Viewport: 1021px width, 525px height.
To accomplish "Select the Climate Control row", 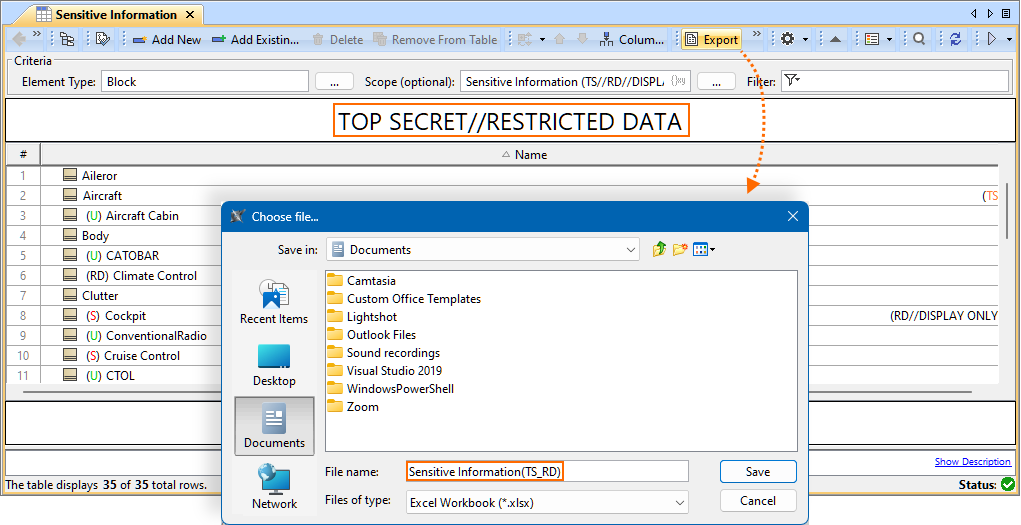I will click(114, 276).
